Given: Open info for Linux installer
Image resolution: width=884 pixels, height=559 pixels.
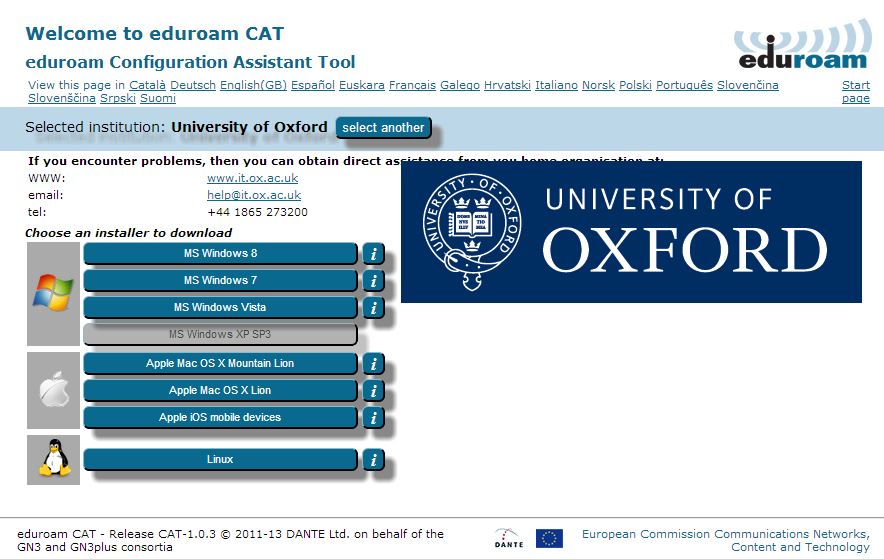Looking at the screenshot, I should tap(373, 460).
